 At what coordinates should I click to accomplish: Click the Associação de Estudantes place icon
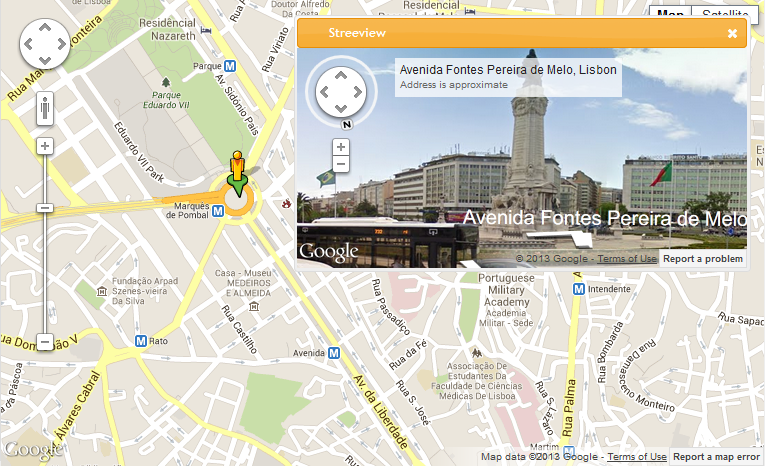tap(477, 352)
